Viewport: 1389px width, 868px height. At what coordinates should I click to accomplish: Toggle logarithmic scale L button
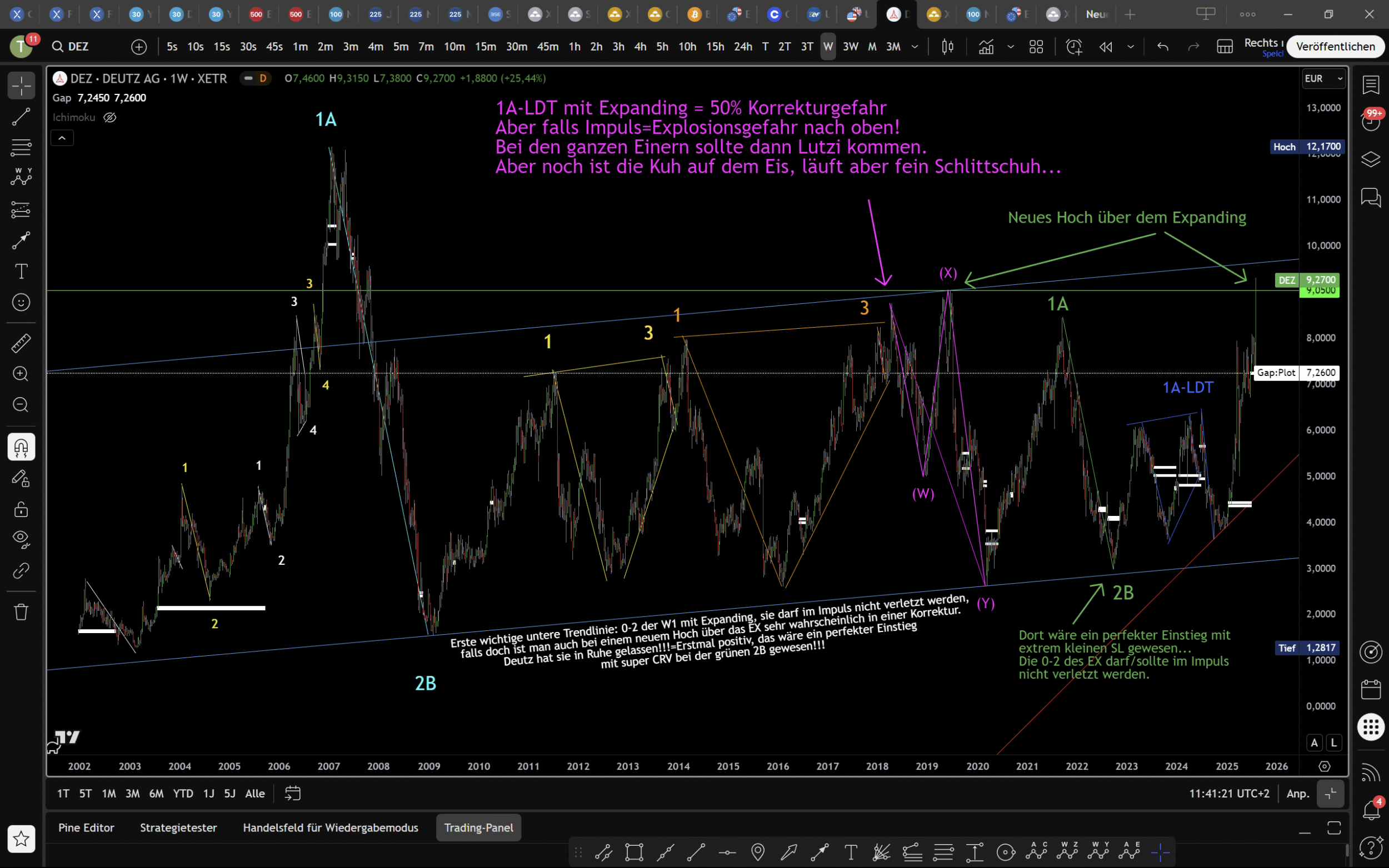(x=1333, y=742)
